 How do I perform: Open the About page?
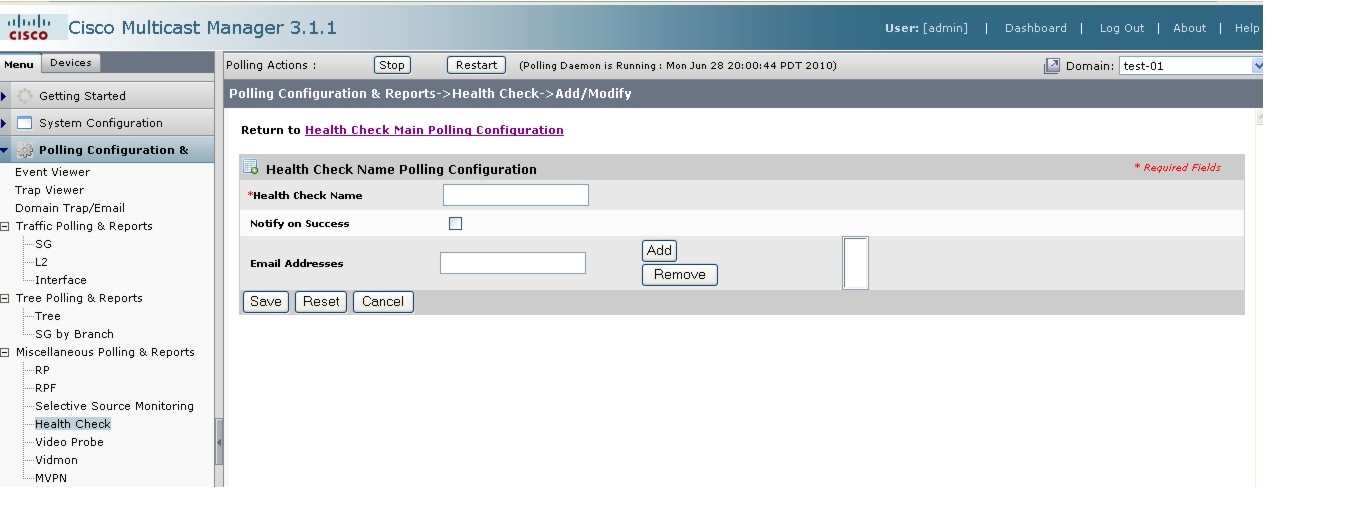coord(1189,28)
